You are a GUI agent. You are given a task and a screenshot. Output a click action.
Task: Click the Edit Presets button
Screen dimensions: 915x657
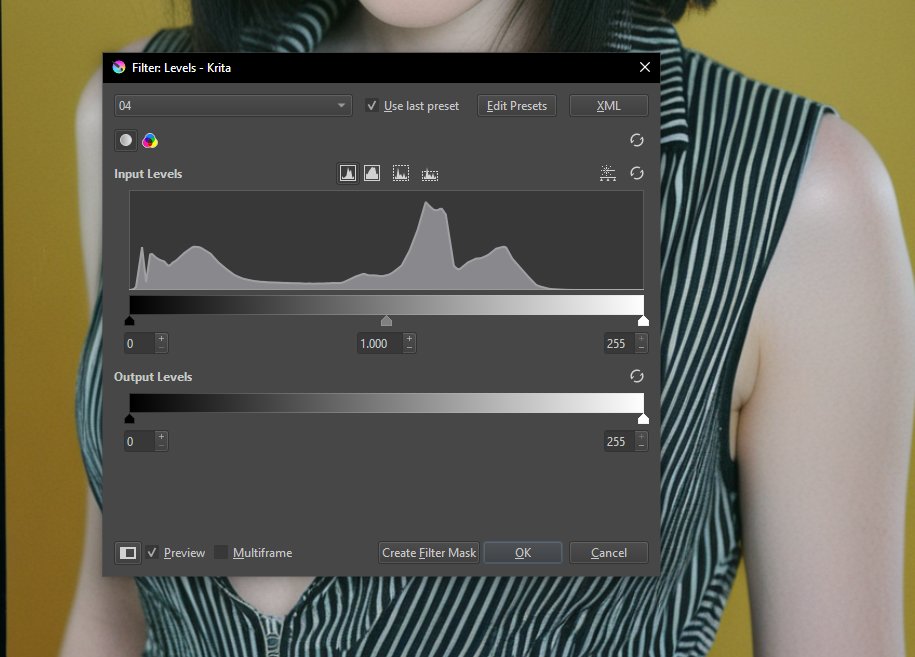tap(517, 106)
